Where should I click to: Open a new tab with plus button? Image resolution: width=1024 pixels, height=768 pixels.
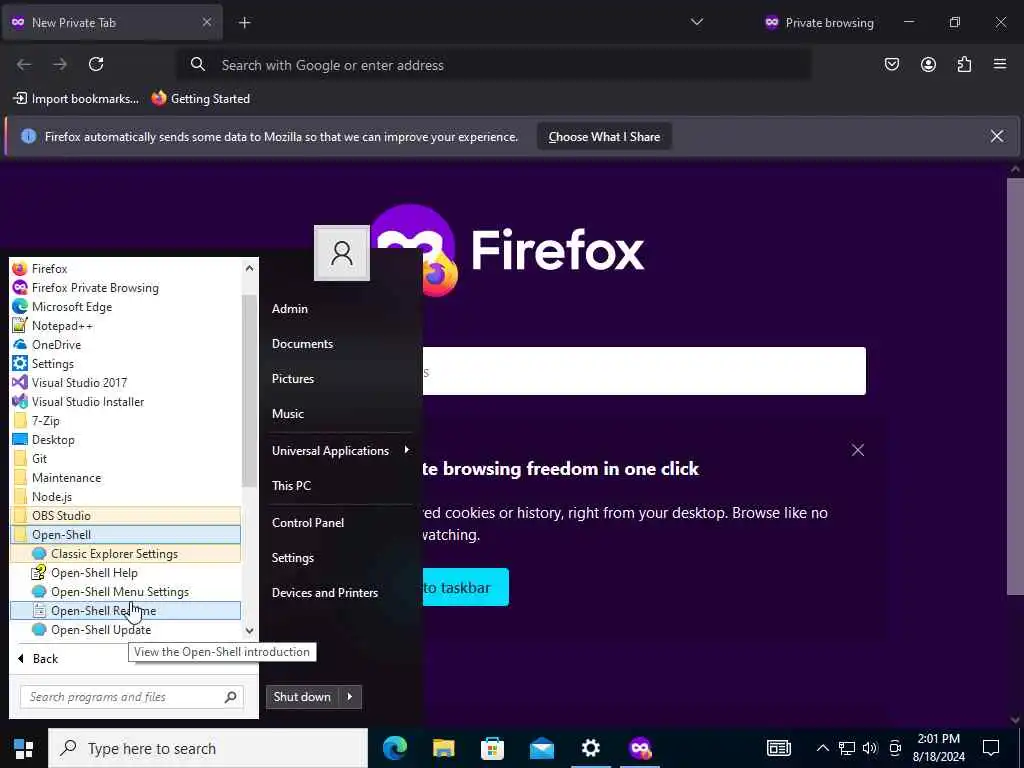click(x=244, y=23)
